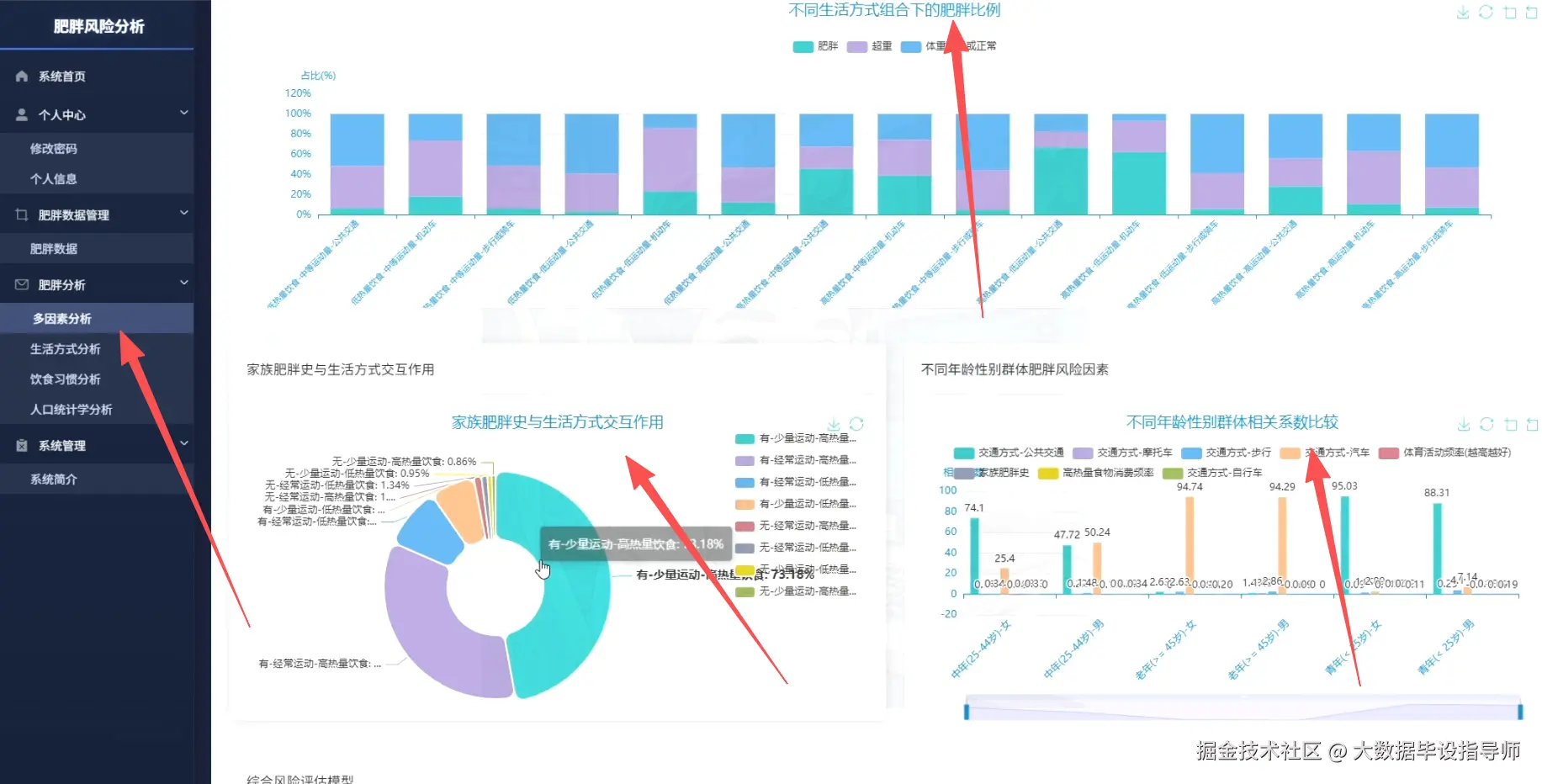Click the 不同年龄性别群体相关系数比较 chart title

[x=1232, y=422]
